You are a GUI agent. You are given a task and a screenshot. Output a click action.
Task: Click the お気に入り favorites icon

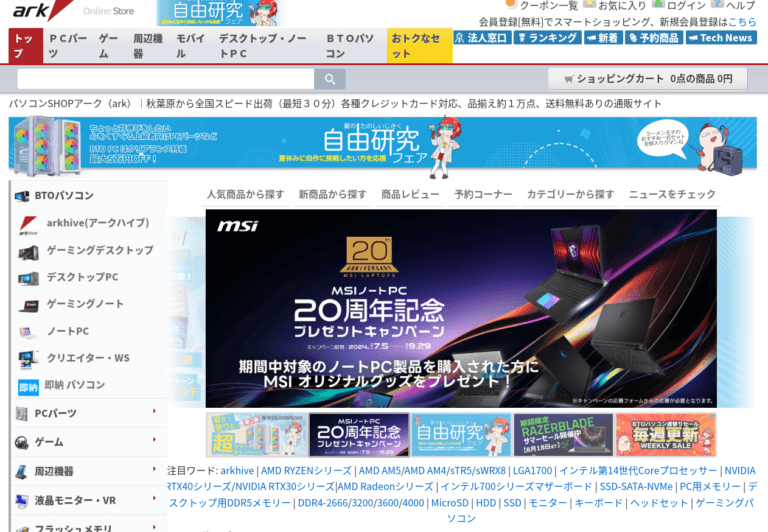pos(590,4)
